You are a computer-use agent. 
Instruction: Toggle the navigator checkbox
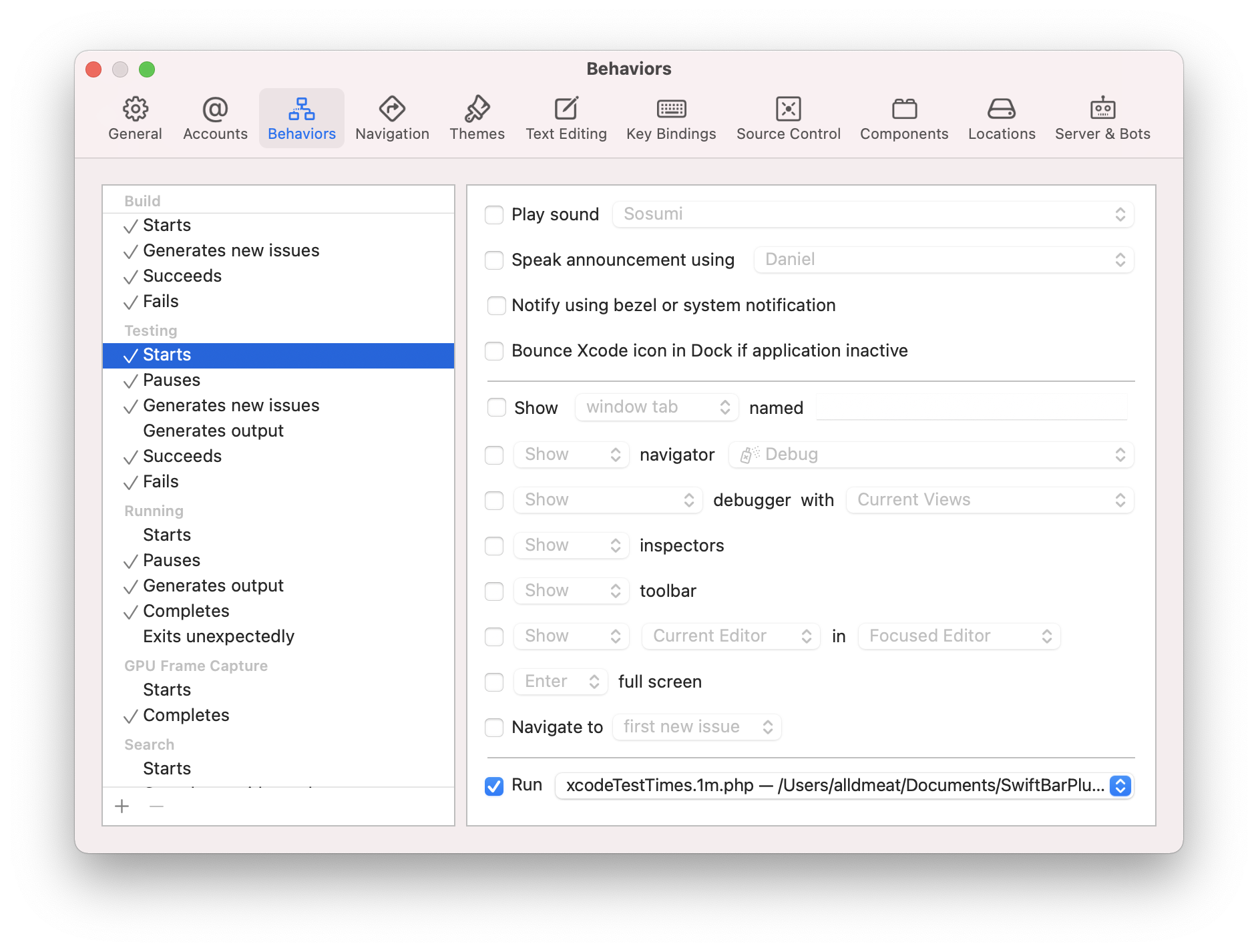click(494, 455)
